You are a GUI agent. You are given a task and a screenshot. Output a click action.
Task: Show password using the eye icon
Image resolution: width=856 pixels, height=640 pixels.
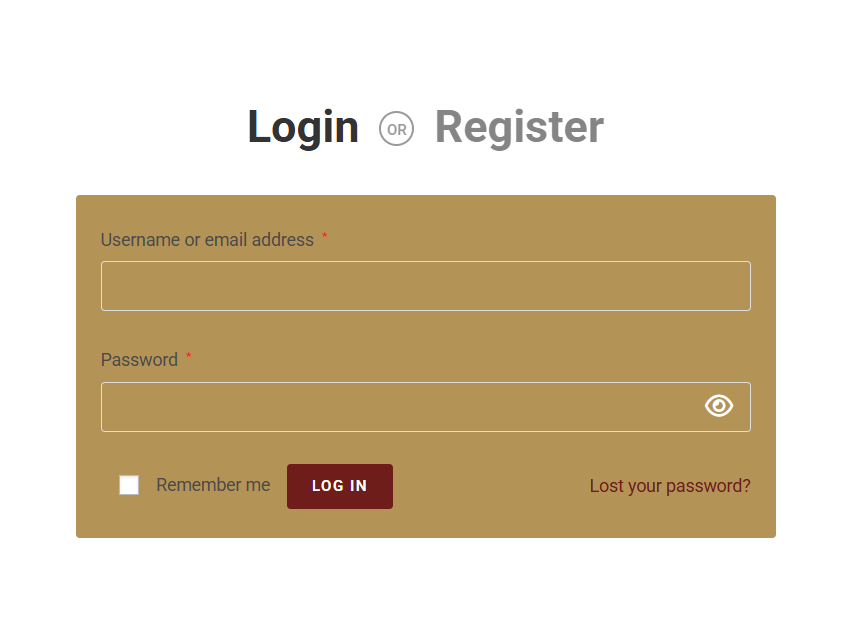pyautogui.click(x=718, y=406)
